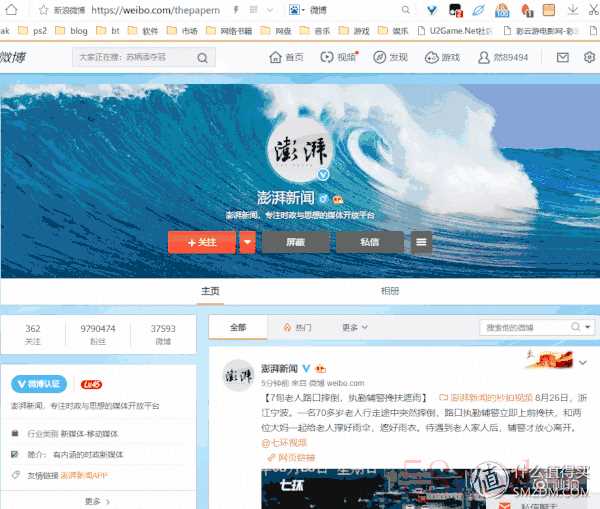View the 37593 posts count
600x509 pixels.
click(x=163, y=334)
